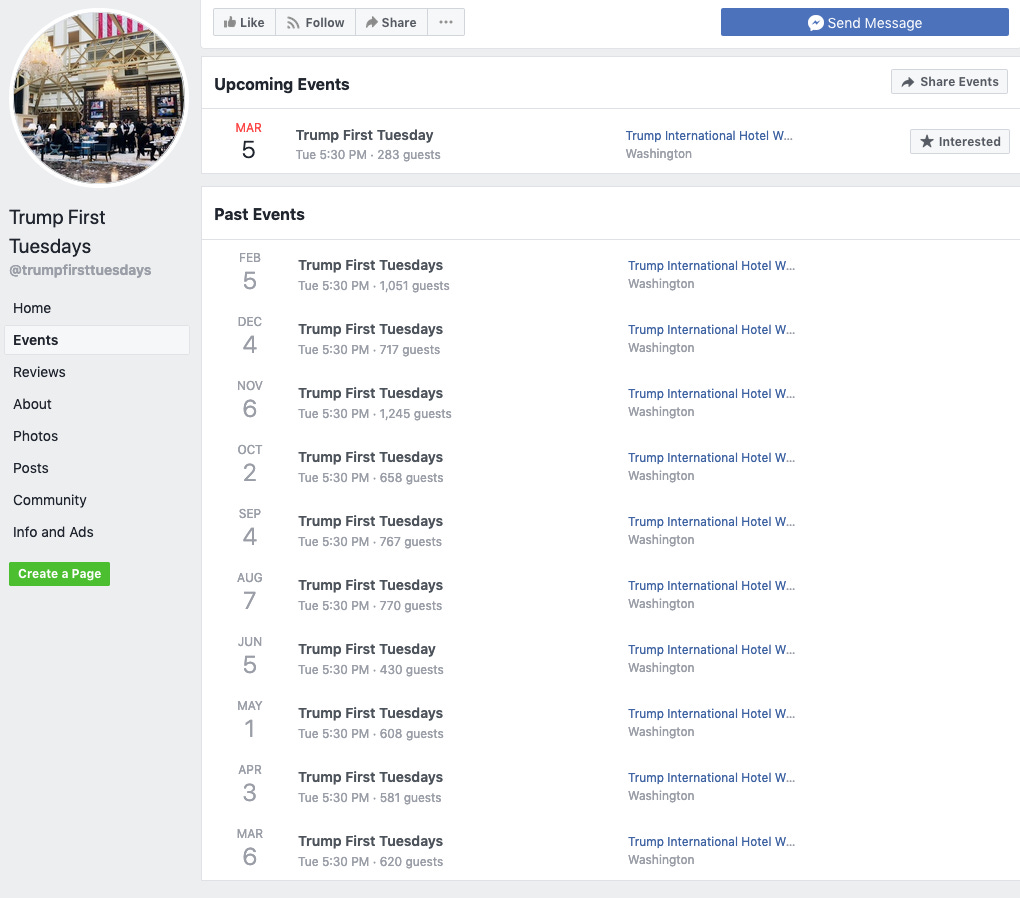Click hotel venue link for Dec 4 event
This screenshot has width=1020, height=898.
711,329
